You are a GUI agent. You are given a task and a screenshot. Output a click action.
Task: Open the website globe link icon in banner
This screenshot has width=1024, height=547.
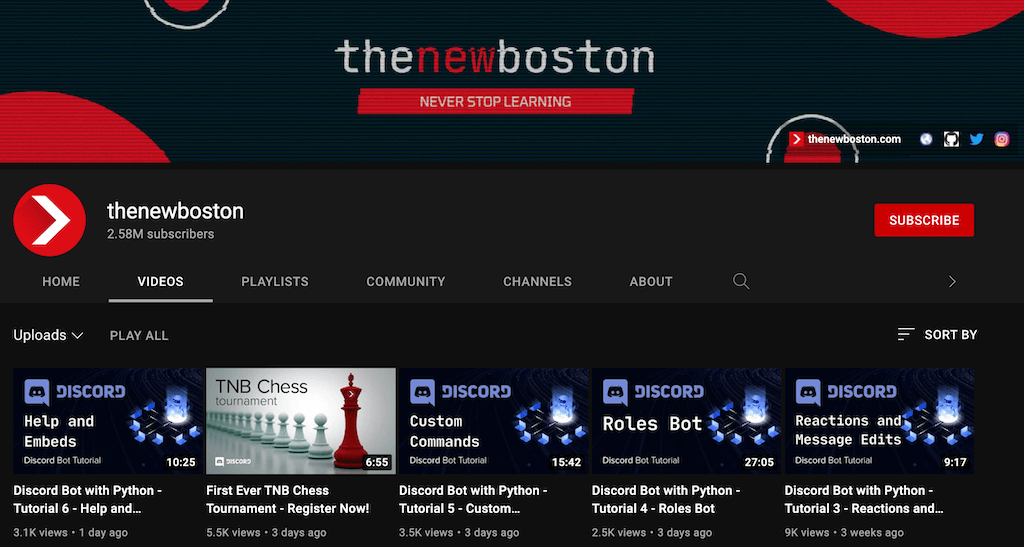click(926, 139)
